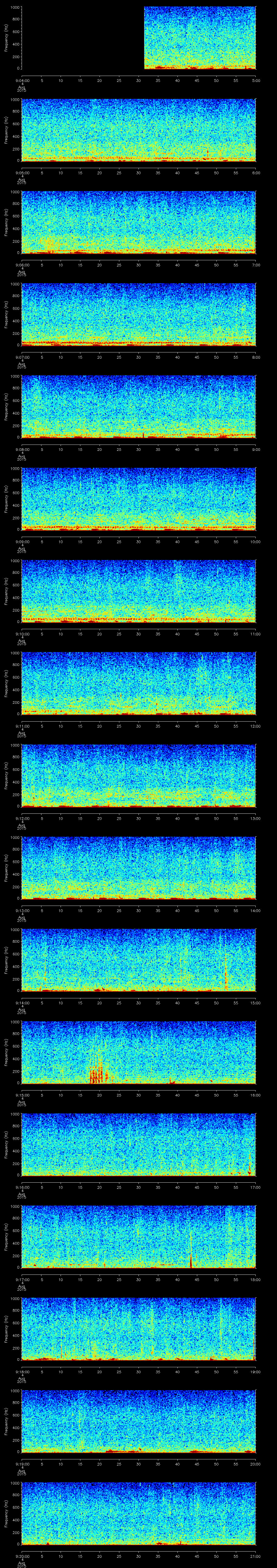Image resolution: width=277 pixels, height=1568 pixels.
Task: Select the 30-second tick on 9:08:00 axis
Action: [x=138, y=449]
